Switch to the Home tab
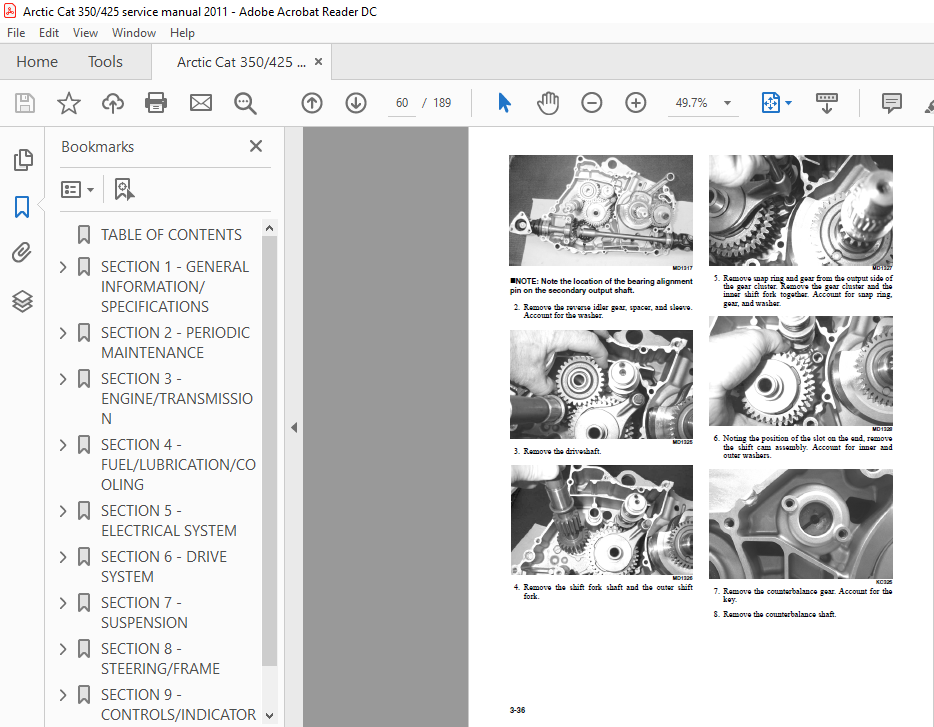 pyautogui.click(x=37, y=61)
